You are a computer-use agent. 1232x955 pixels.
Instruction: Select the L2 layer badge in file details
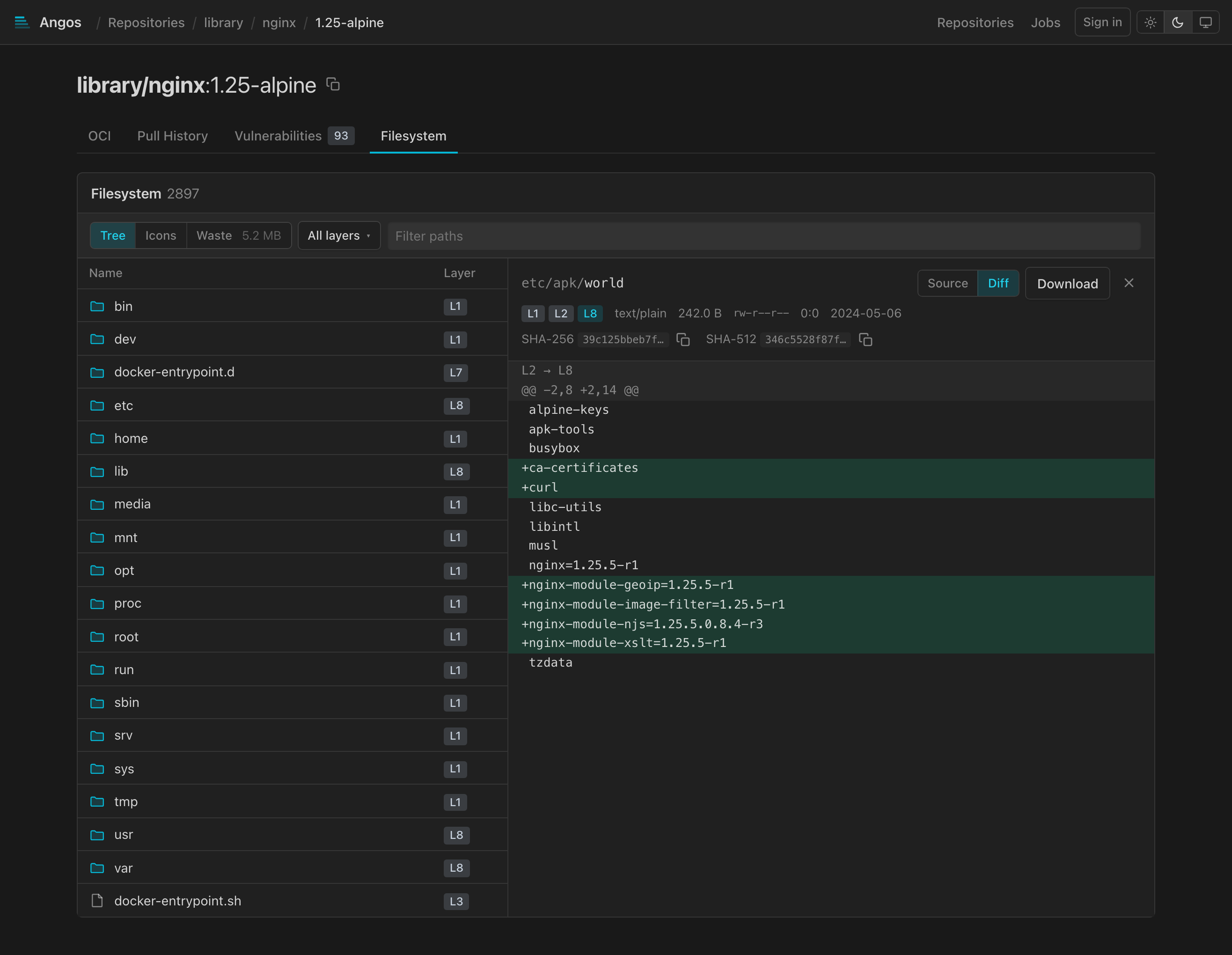click(561, 314)
